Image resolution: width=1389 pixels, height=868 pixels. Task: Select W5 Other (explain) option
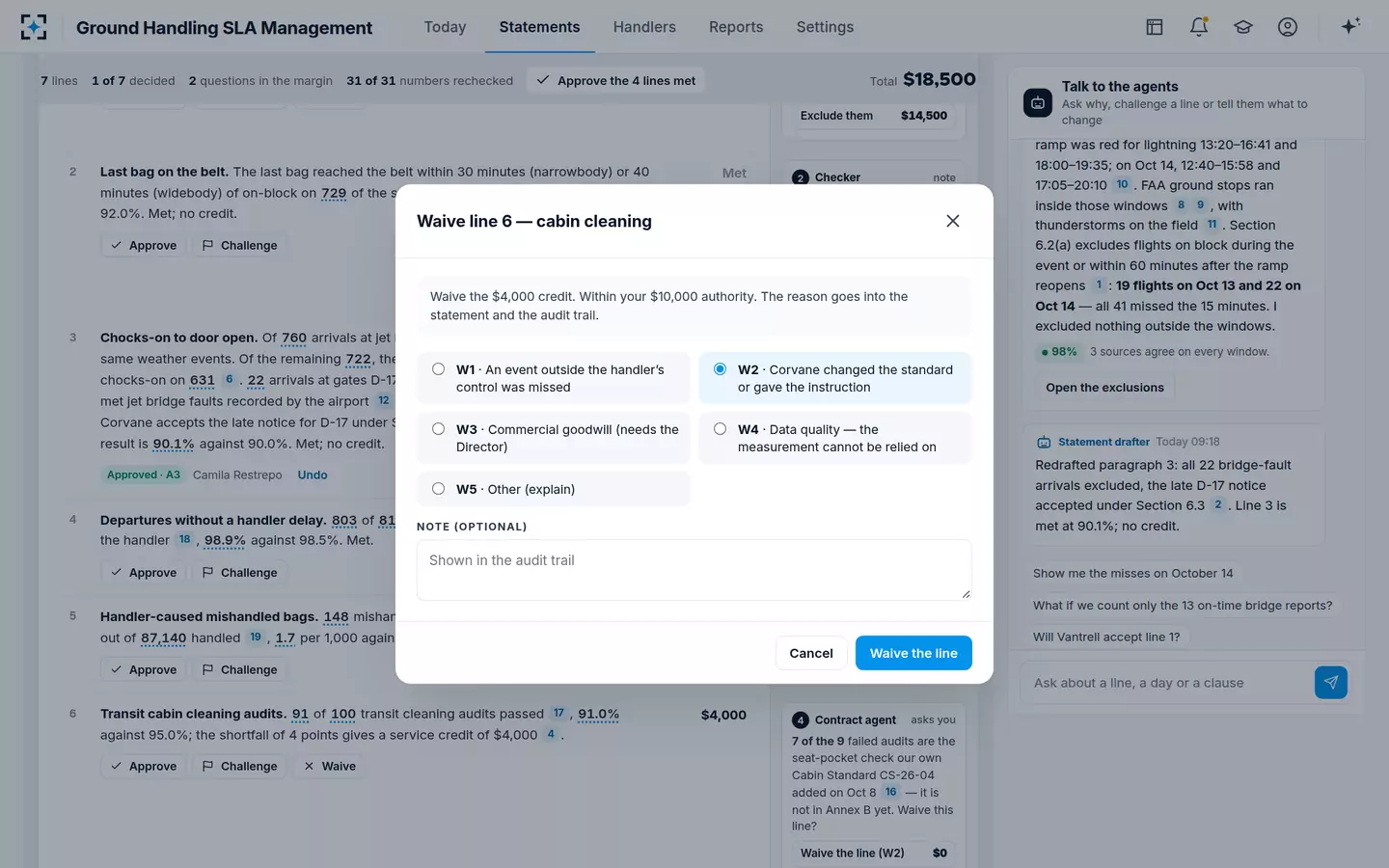click(x=554, y=489)
